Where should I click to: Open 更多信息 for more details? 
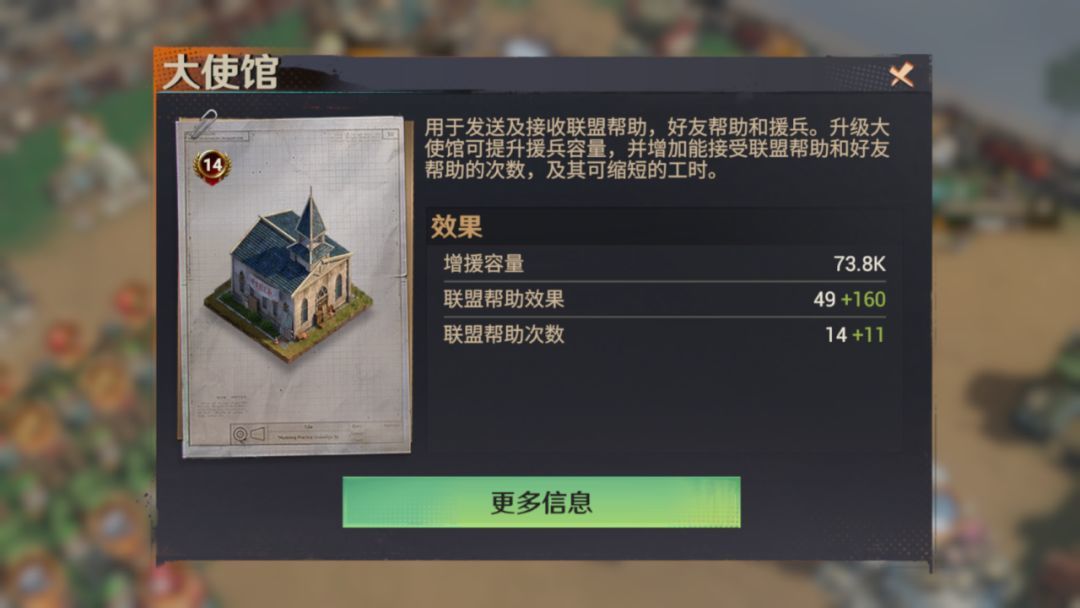[541, 502]
